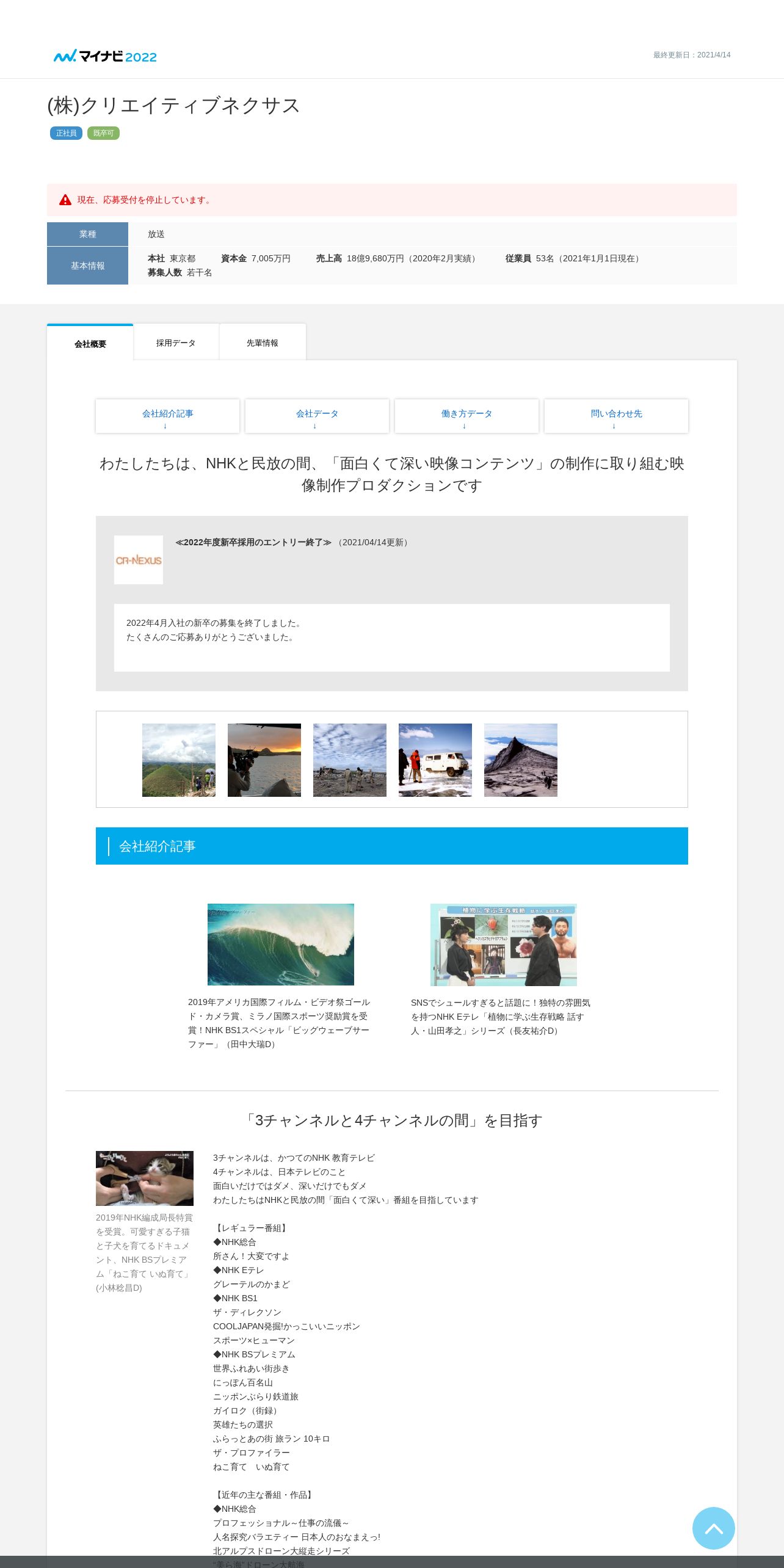Open the rocky mountain peak photo

[x=521, y=760]
